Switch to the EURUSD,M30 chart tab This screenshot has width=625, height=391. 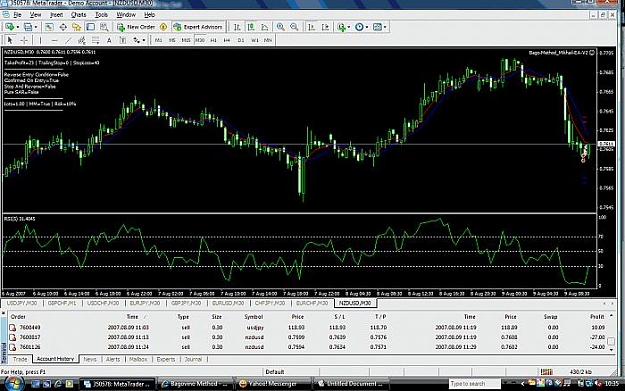click(x=228, y=303)
